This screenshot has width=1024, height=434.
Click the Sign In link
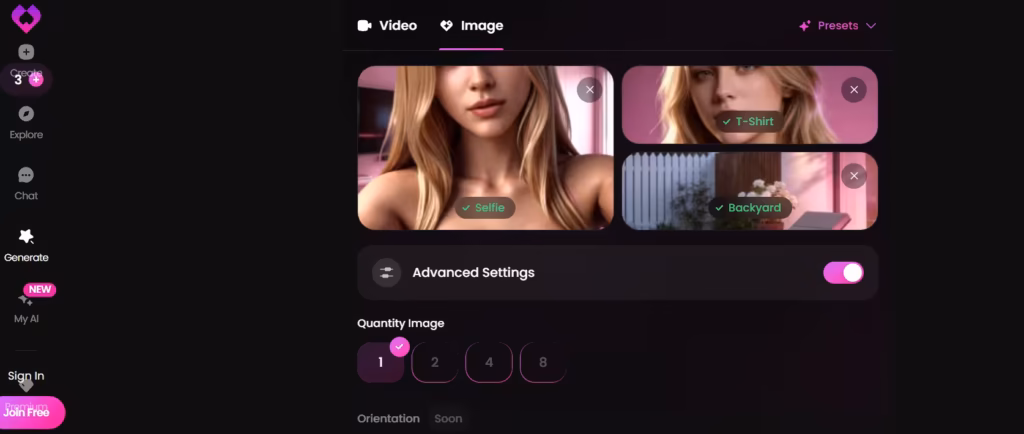[26, 376]
